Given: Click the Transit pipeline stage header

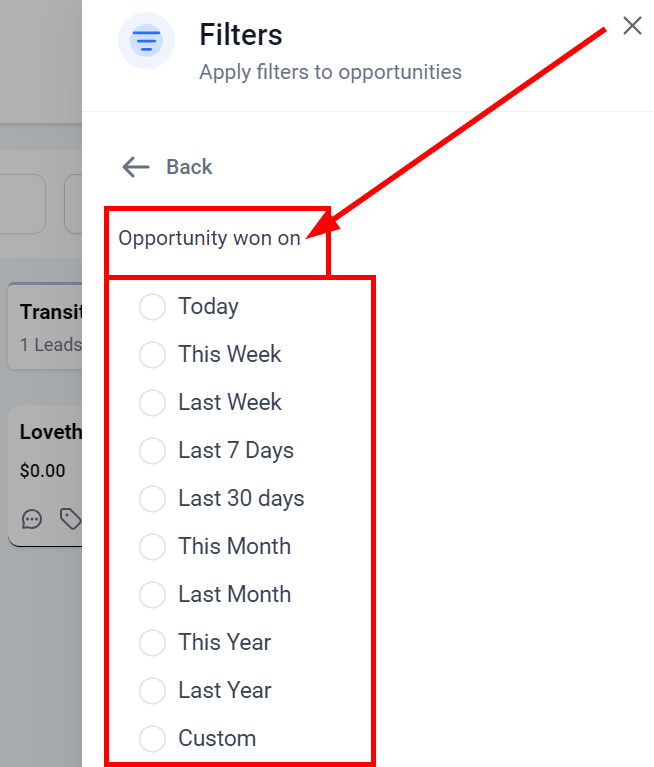Looking at the screenshot, I should click(x=50, y=313).
